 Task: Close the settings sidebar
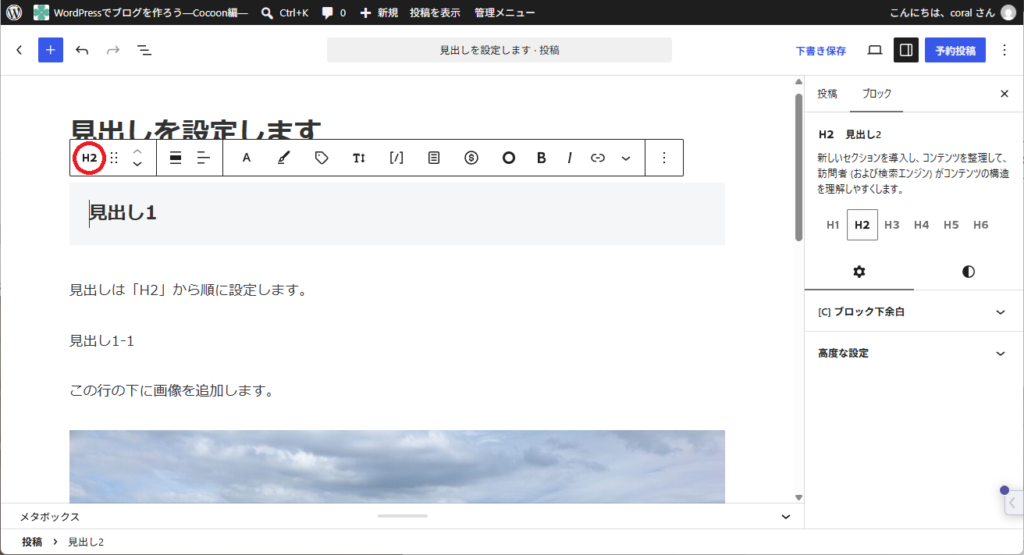(1004, 94)
